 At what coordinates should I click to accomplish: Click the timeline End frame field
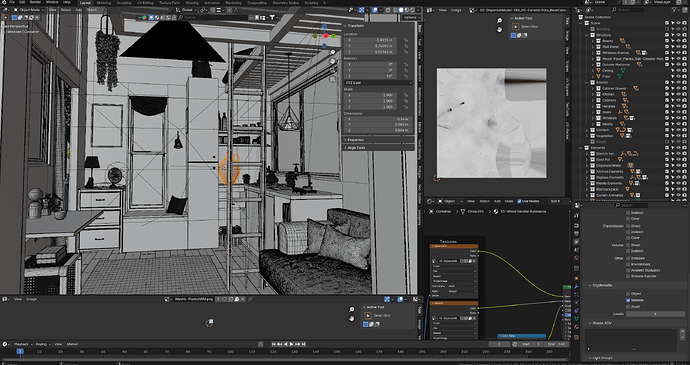(x=557, y=344)
